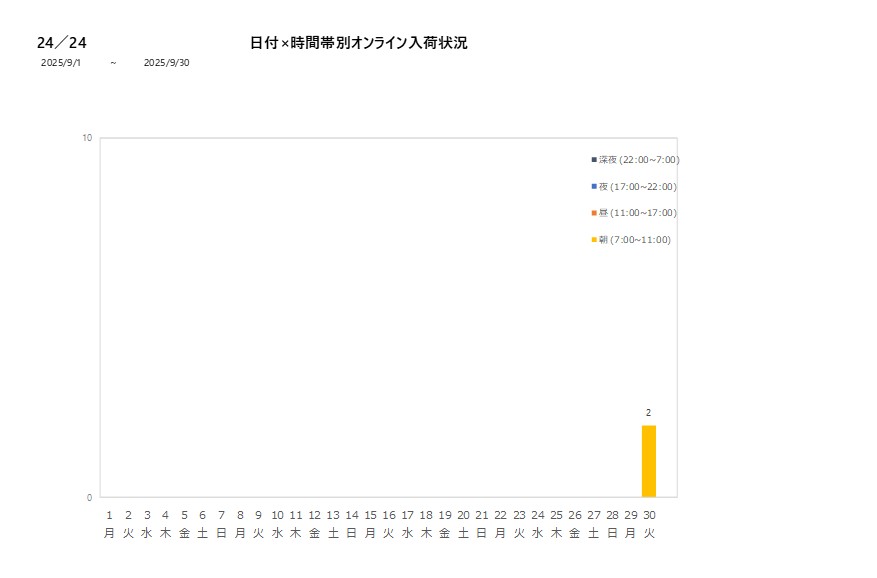Click the Y-axis maximum value 10
This screenshot has width=877, height=578.
(x=87, y=138)
